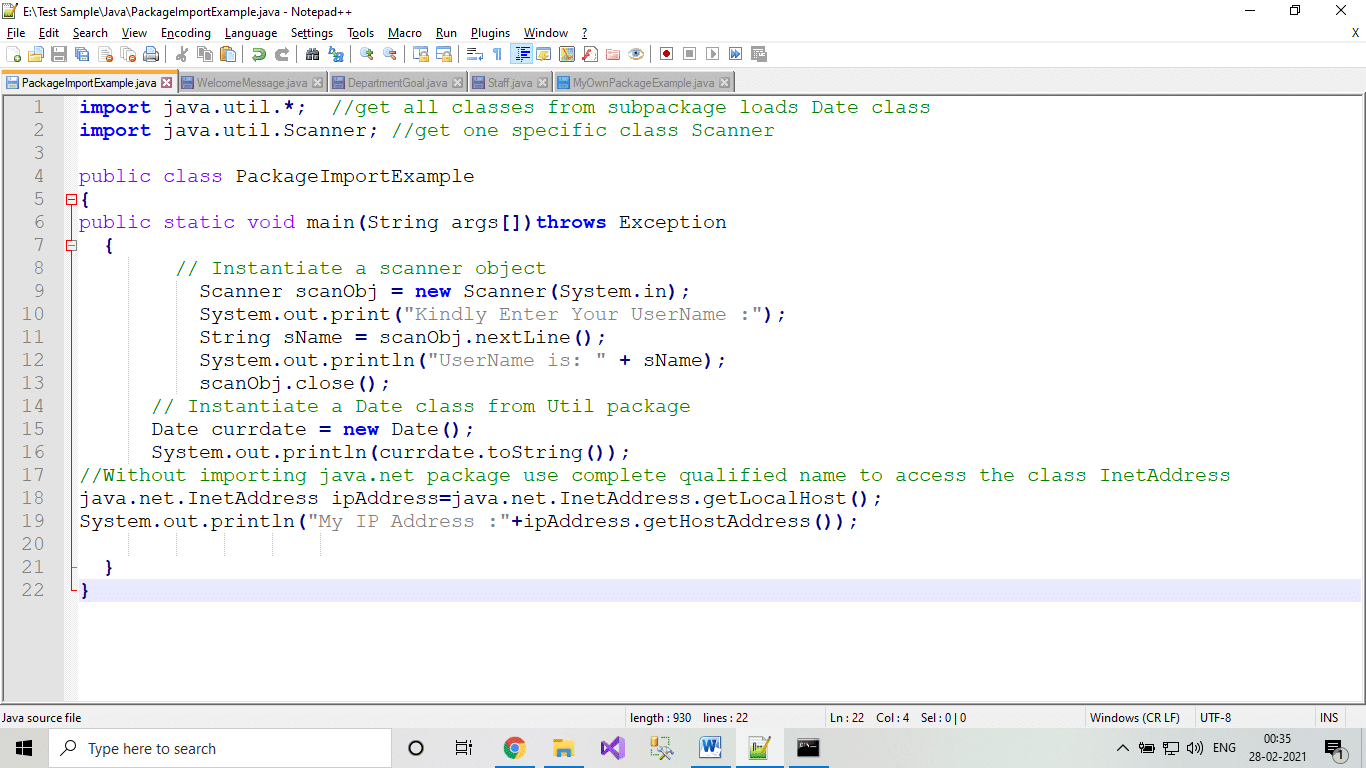The height and width of the screenshot is (768, 1366).
Task: Open the Macro menu
Action: (405, 32)
